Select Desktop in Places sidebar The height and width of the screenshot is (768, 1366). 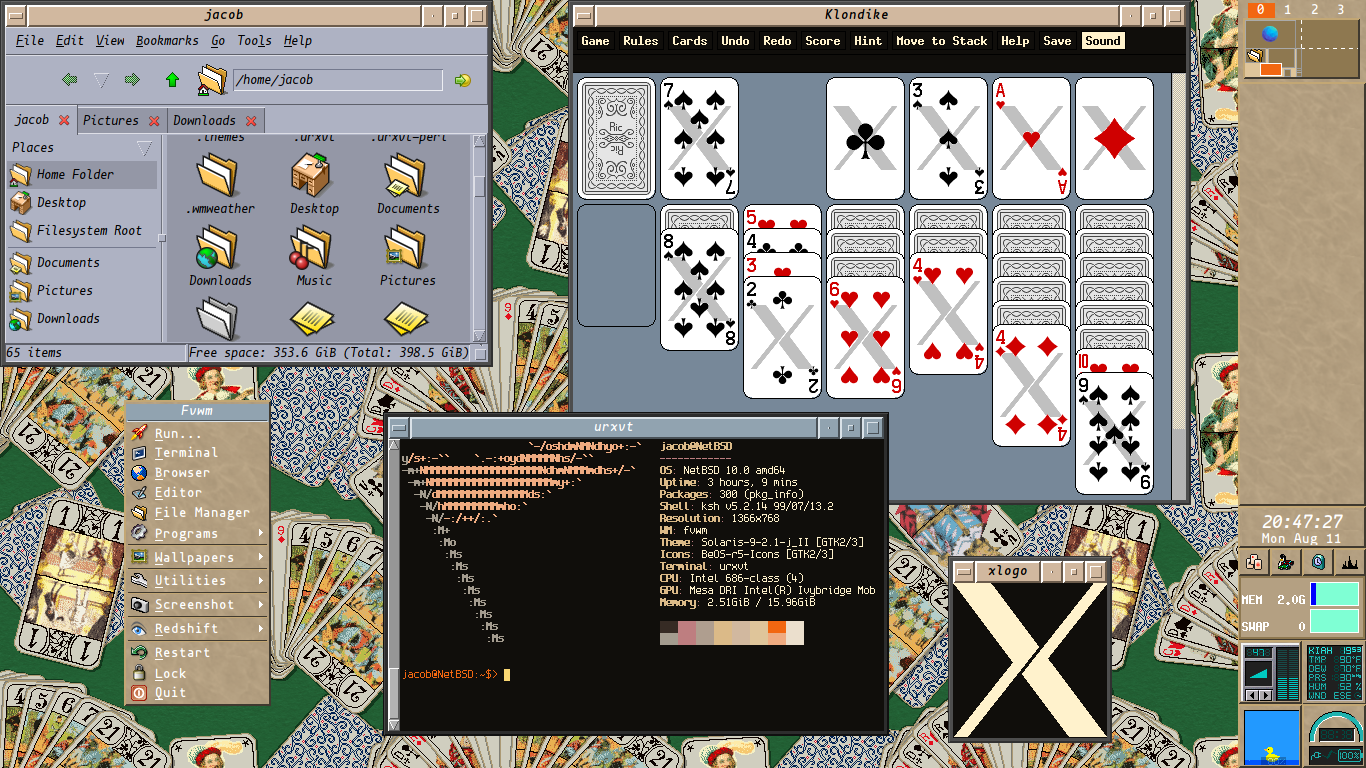(x=82, y=203)
